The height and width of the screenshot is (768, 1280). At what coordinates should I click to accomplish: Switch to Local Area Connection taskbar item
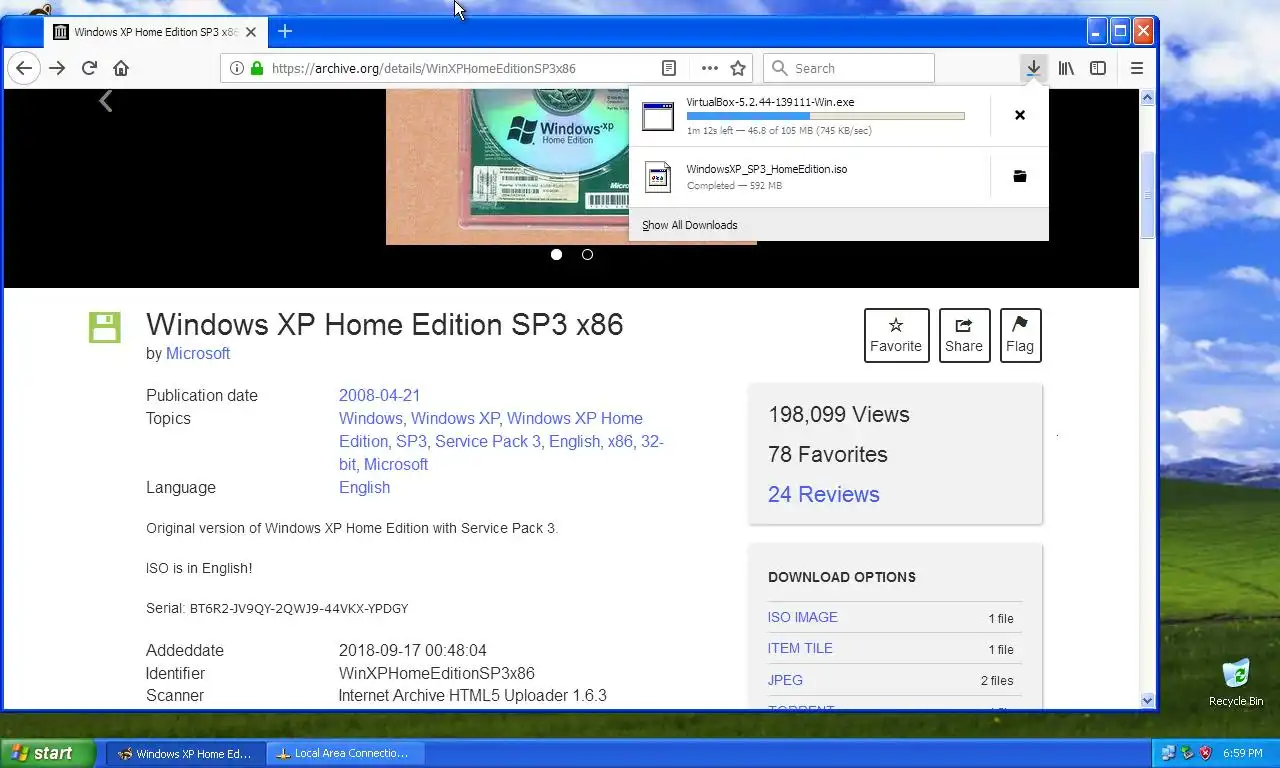click(345, 753)
